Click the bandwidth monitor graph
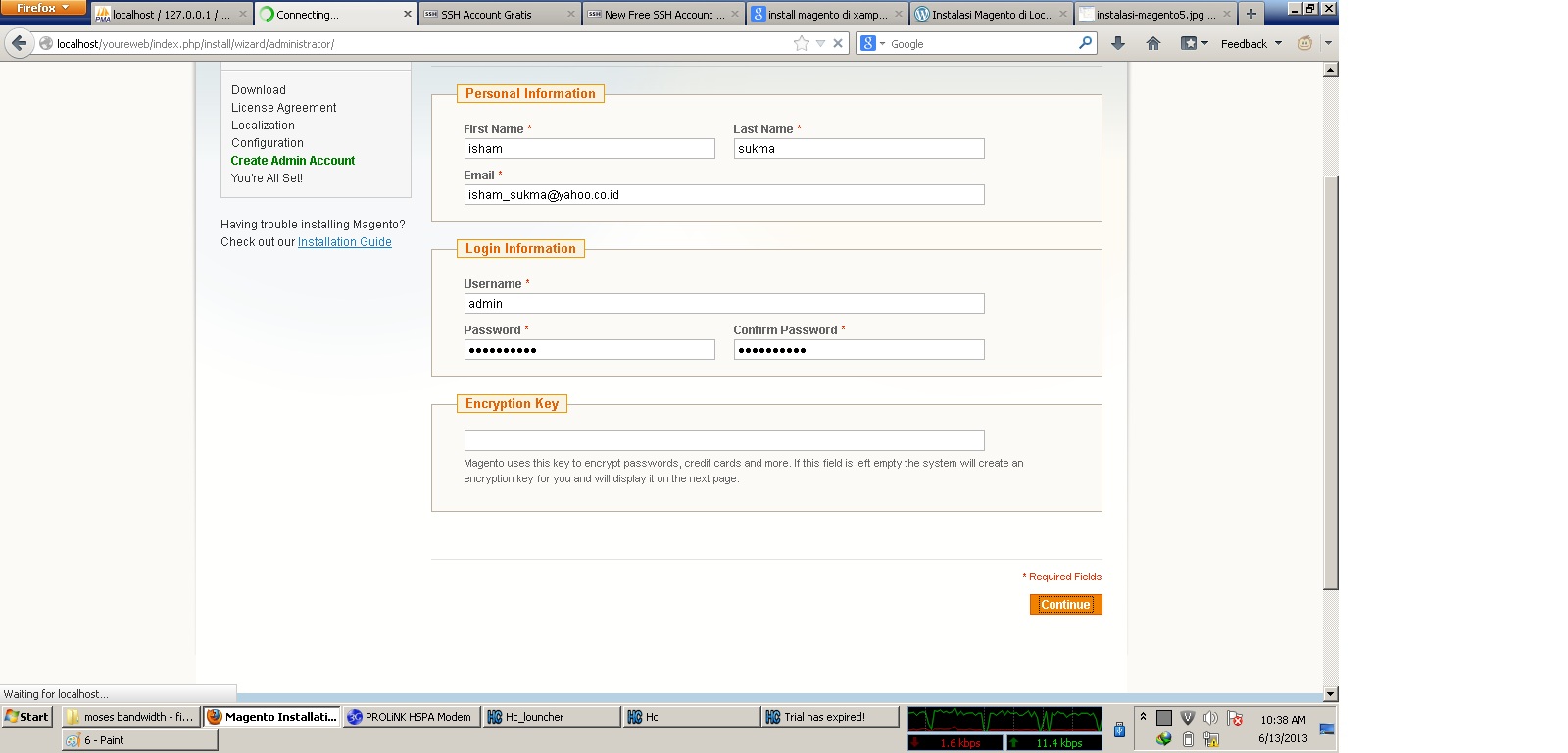This screenshot has height=753, width=1568. pyautogui.click(x=1004, y=720)
